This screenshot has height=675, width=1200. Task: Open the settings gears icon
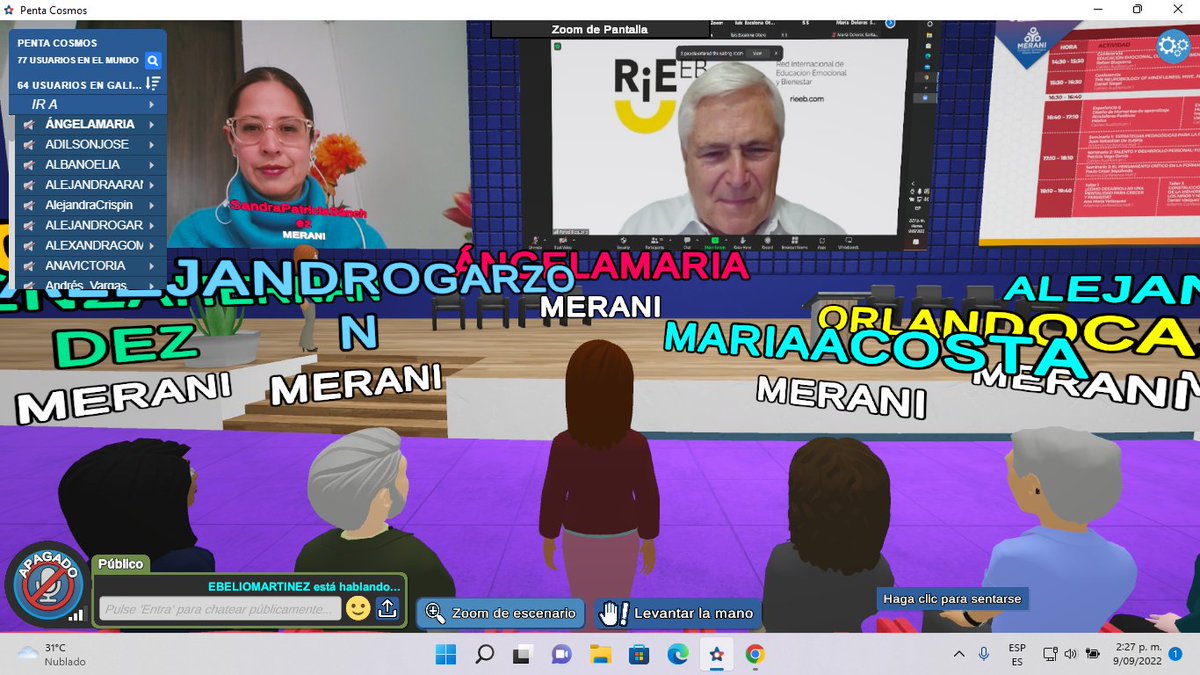click(x=1172, y=46)
